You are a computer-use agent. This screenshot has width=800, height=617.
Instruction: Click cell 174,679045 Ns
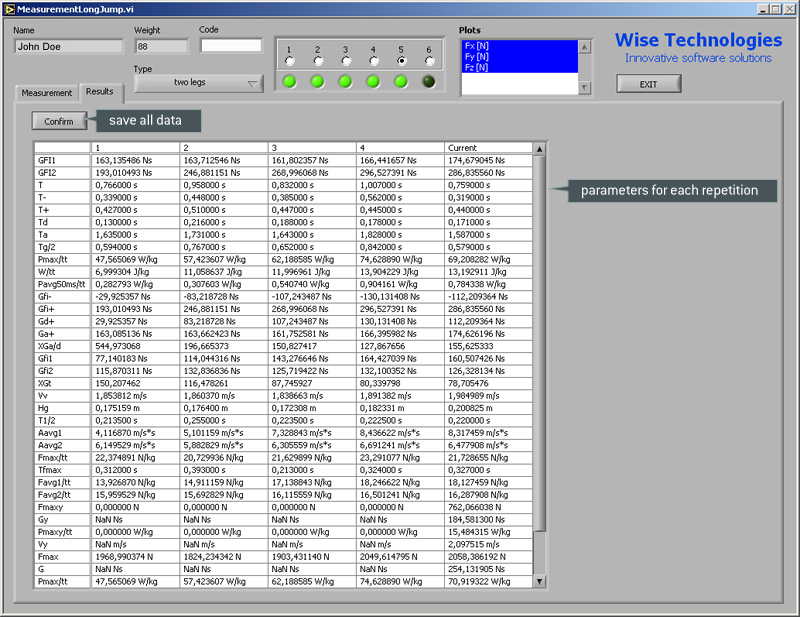point(488,160)
